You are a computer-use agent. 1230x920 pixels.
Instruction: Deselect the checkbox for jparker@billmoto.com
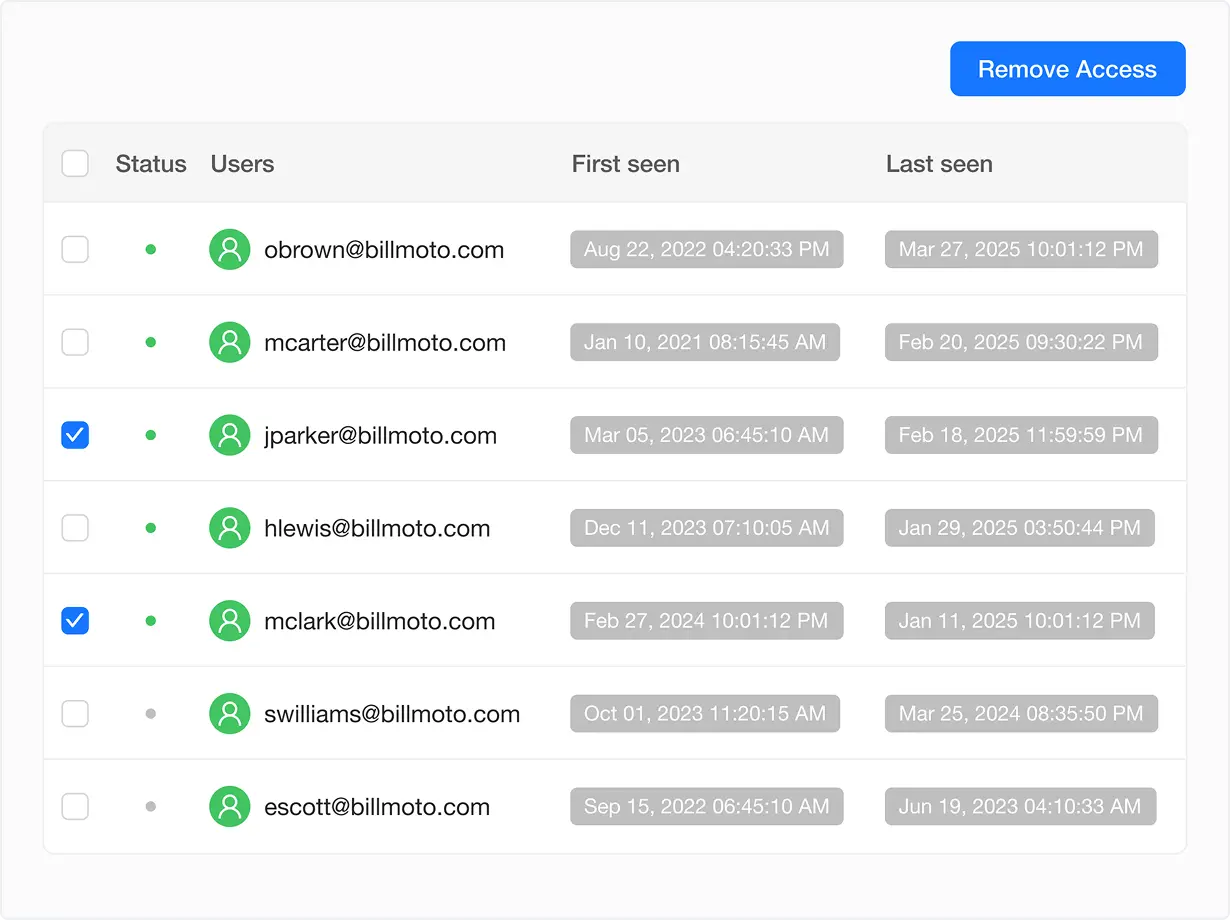click(x=75, y=435)
